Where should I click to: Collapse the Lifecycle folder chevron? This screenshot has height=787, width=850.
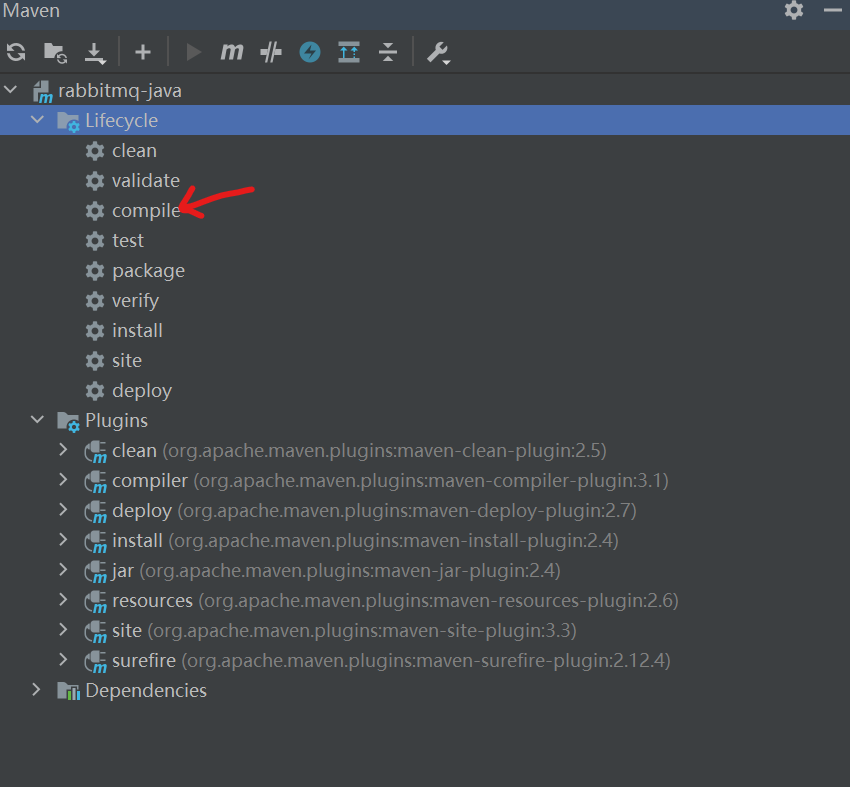37,119
